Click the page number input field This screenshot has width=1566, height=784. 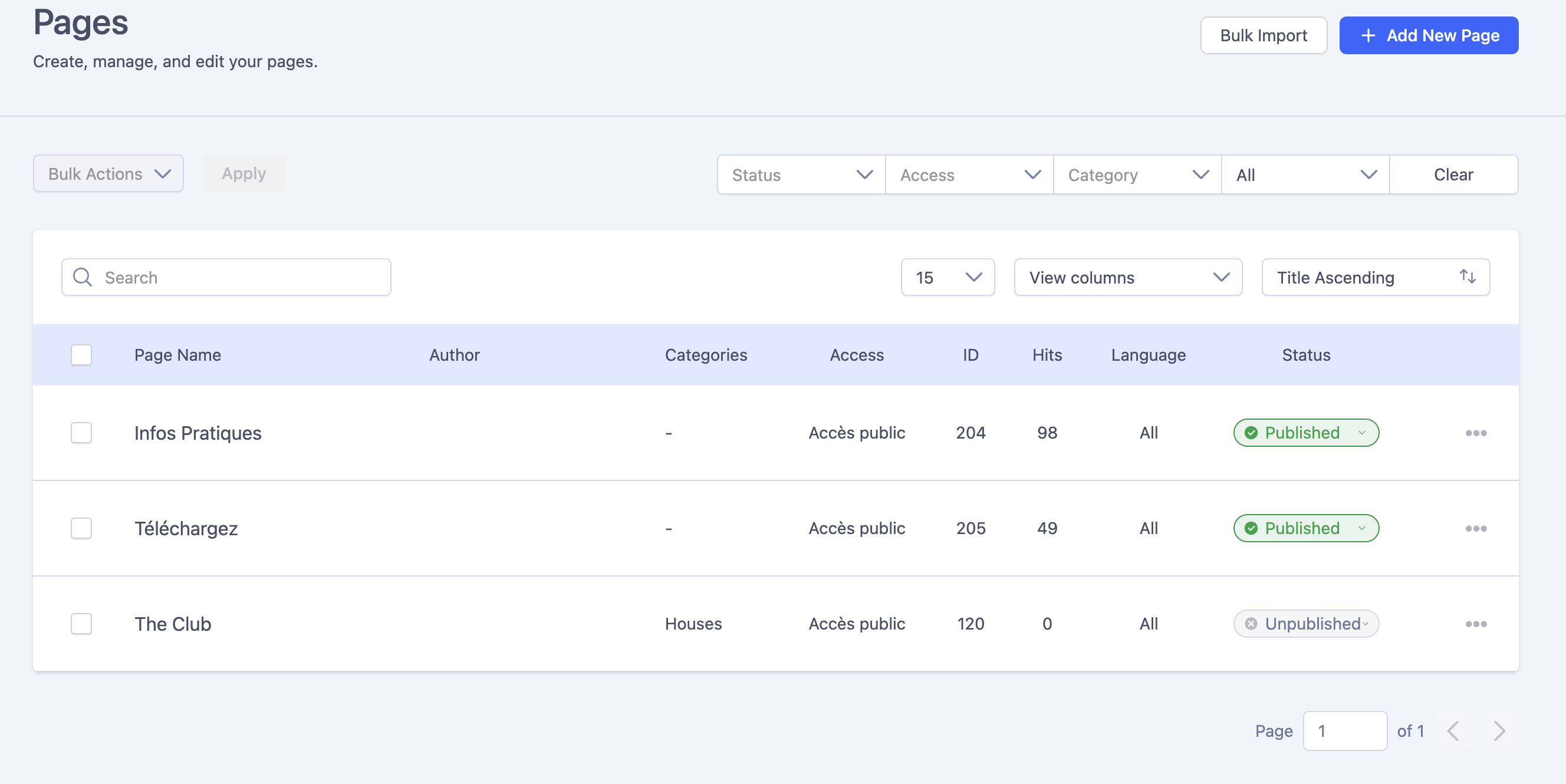pyautogui.click(x=1345, y=730)
